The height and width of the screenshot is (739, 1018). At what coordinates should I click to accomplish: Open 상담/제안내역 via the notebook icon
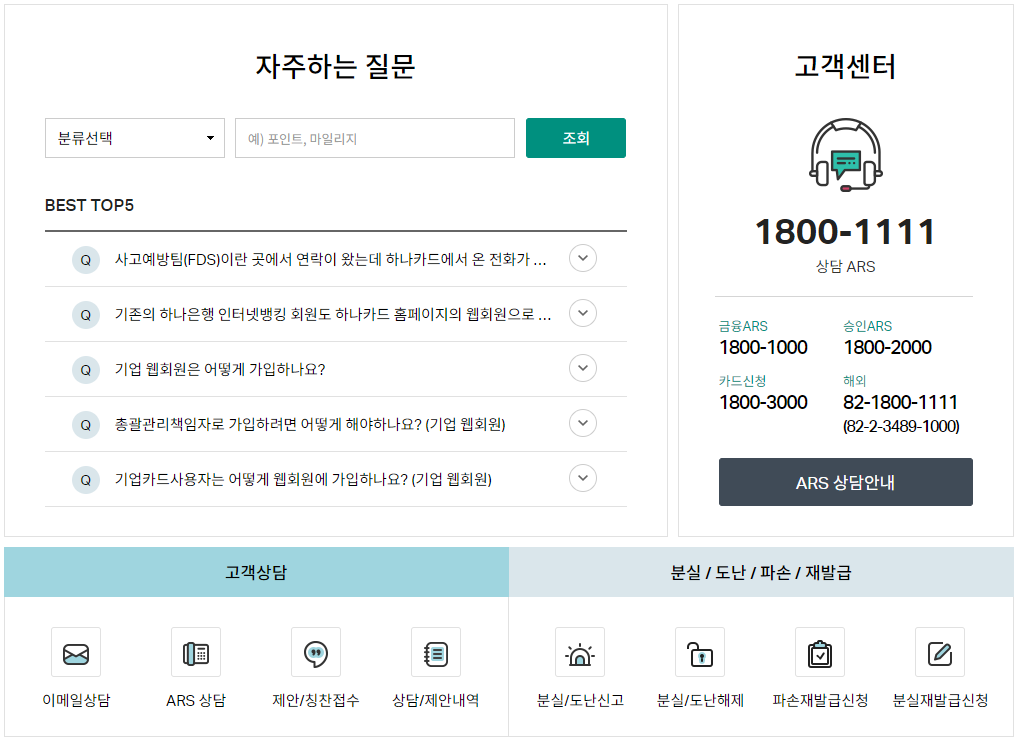(436, 652)
